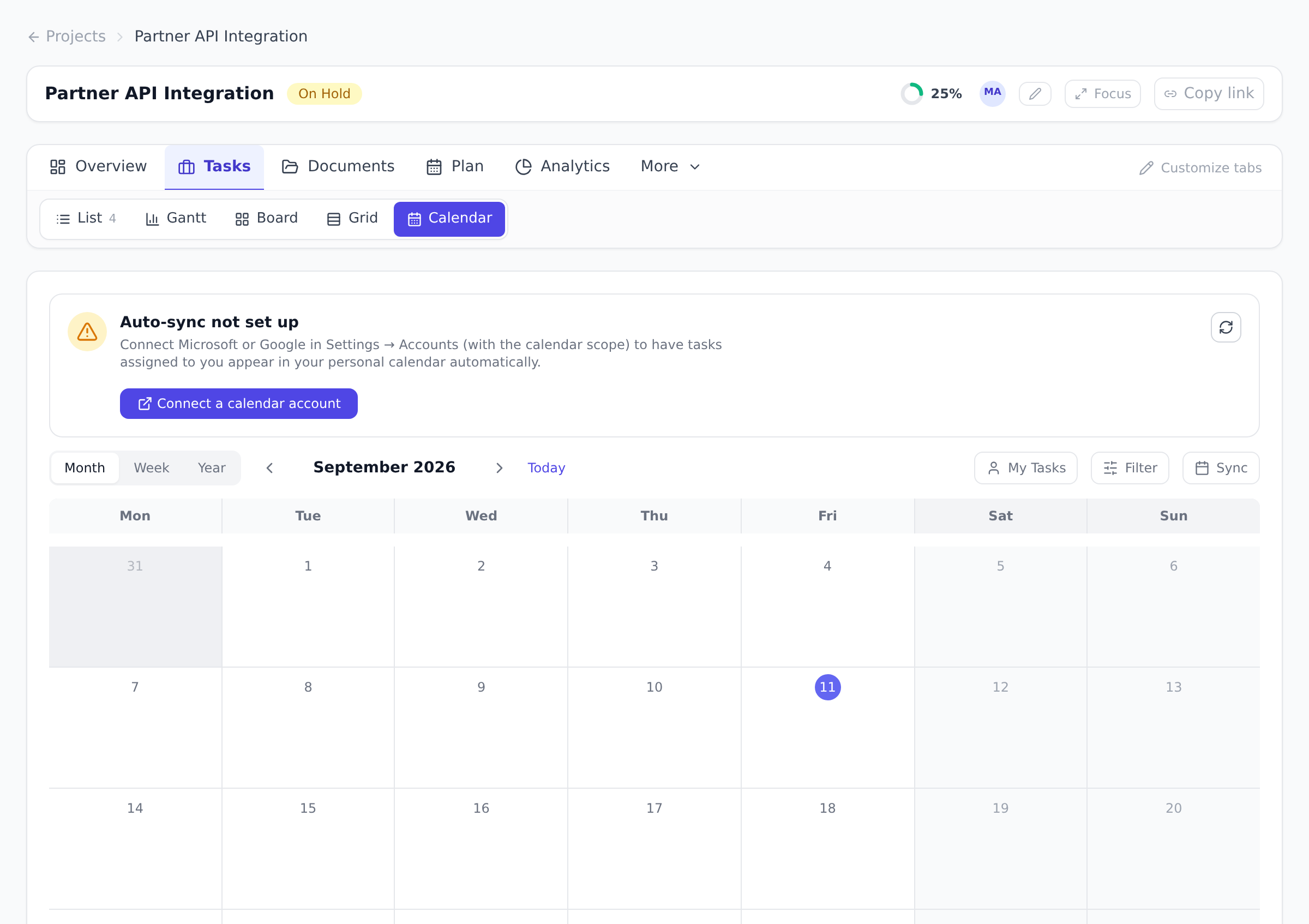Image resolution: width=1309 pixels, height=924 pixels.
Task: Select day 1 in the calendar
Action: point(308,607)
